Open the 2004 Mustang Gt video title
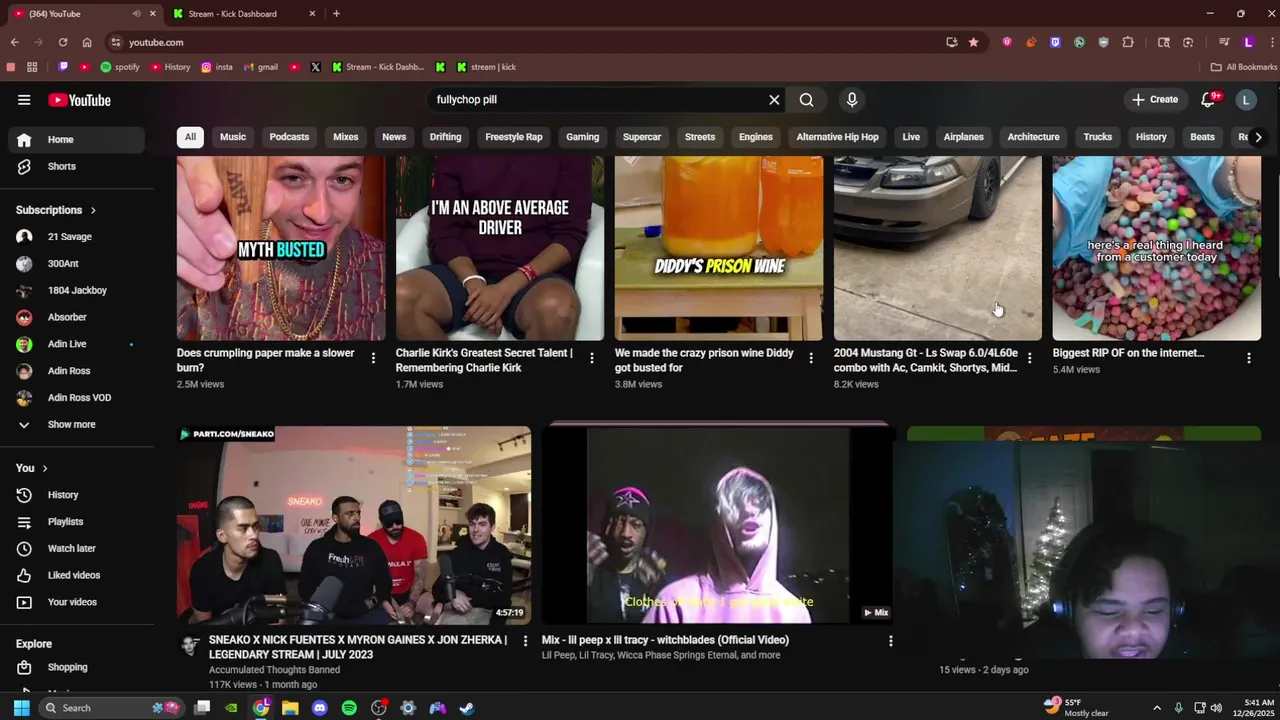Viewport: 1280px width, 720px height. tap(925, 360)
